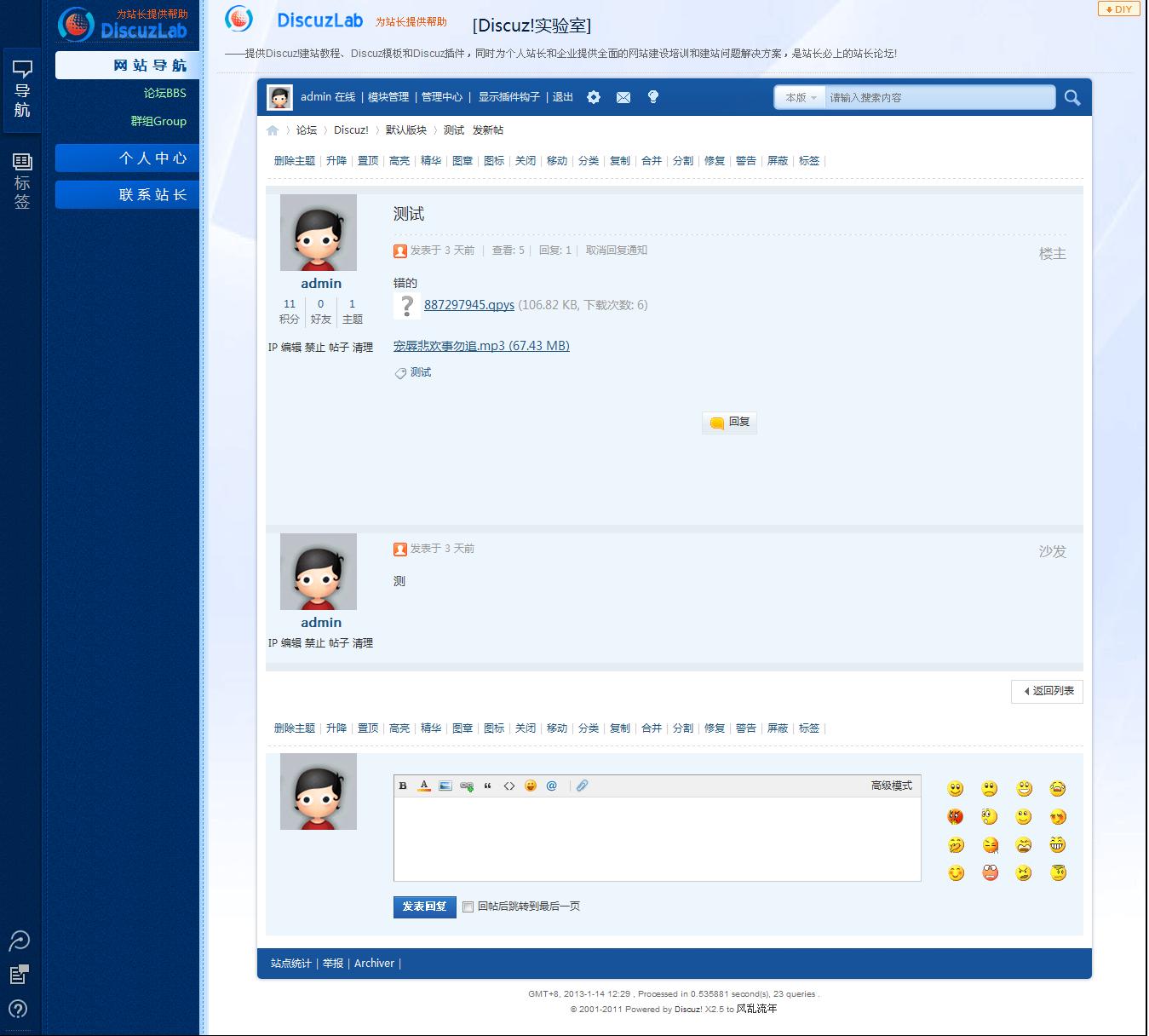Toggle bold in the reply editor
Screen dimensions: 1149x1036
coord(403,786)
